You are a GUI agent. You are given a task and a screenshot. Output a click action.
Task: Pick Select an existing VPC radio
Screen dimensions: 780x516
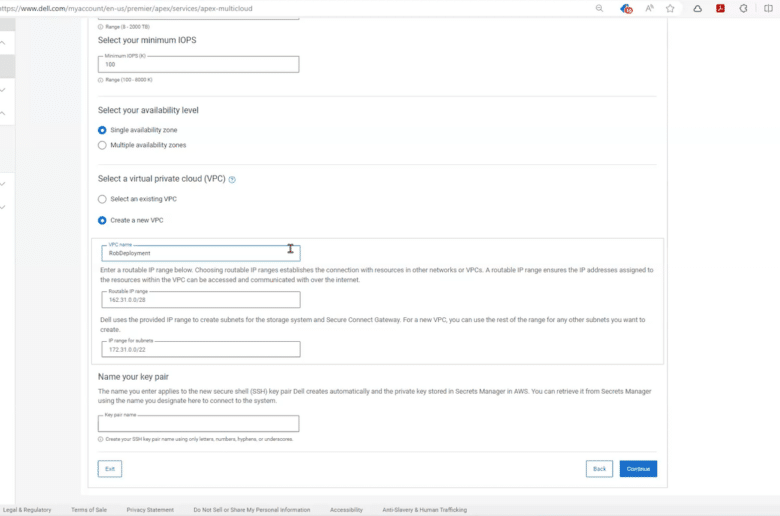pos(102,199)
